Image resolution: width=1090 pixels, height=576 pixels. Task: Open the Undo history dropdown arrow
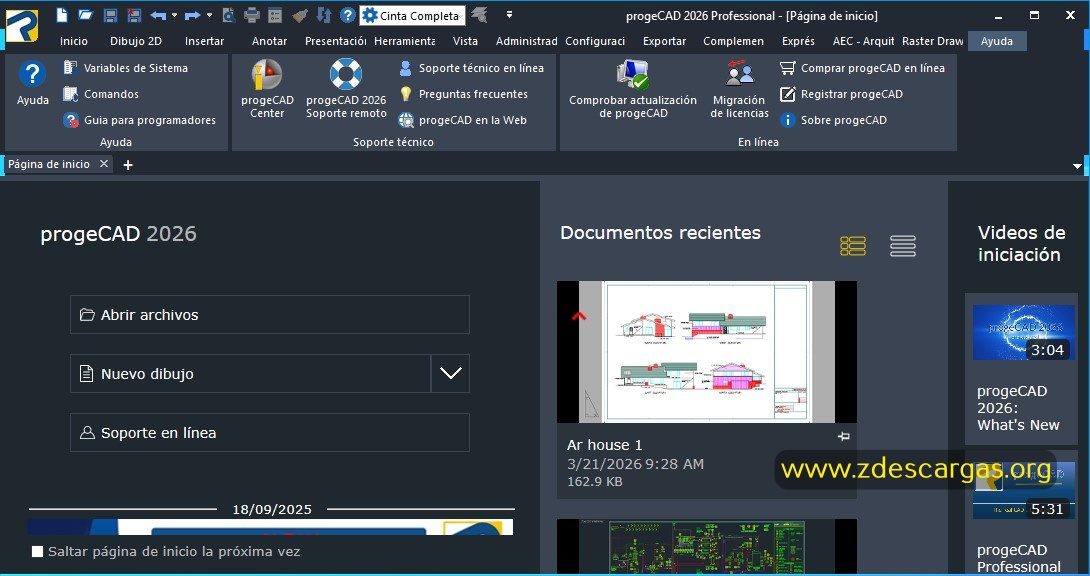(174, 15)
